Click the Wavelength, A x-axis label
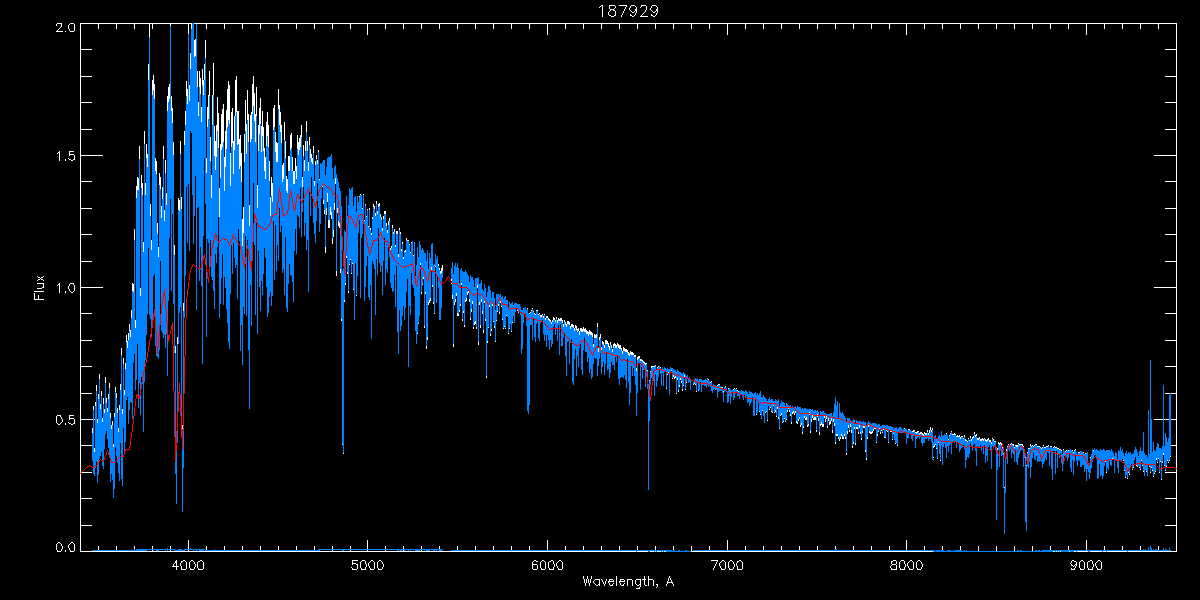The image size is (1200, 600). 628,582
